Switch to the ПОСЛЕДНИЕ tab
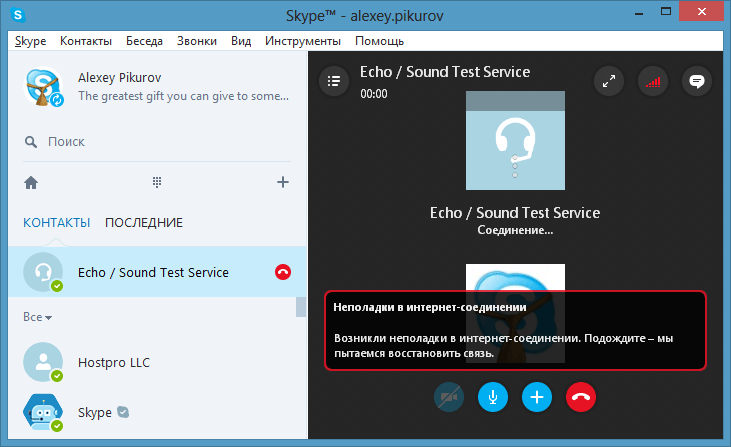 pos(144,222)
